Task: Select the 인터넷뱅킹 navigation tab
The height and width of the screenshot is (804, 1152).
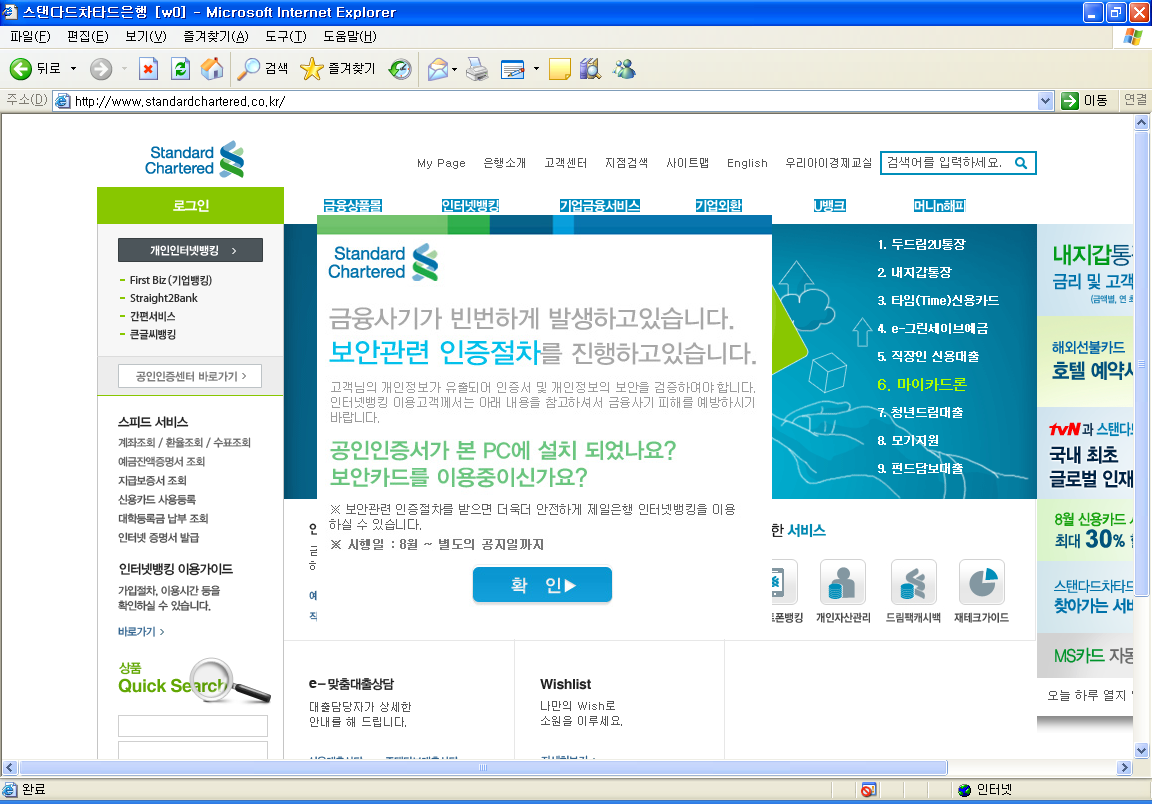Action: [x=470, y=206]
